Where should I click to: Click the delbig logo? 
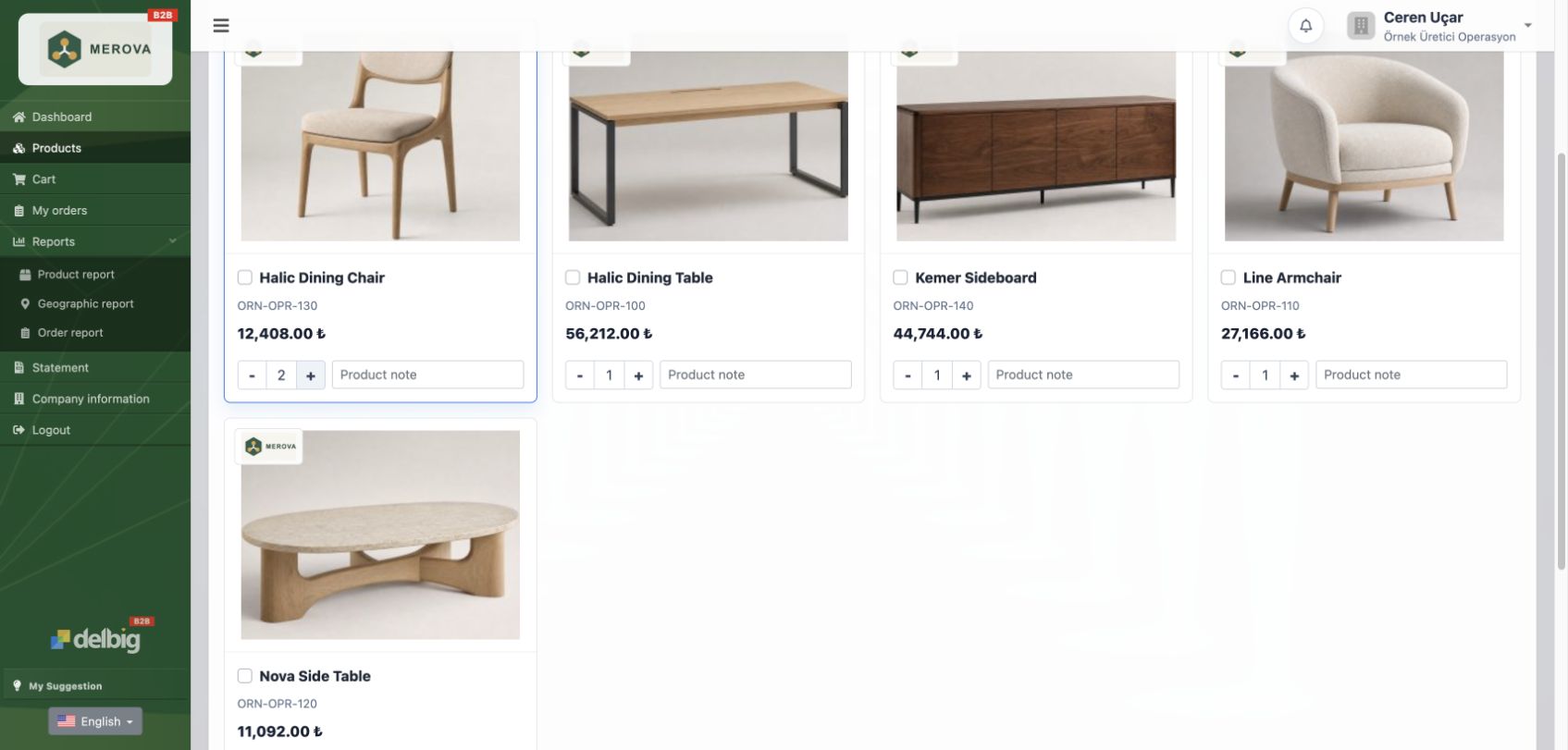(95, 638)
